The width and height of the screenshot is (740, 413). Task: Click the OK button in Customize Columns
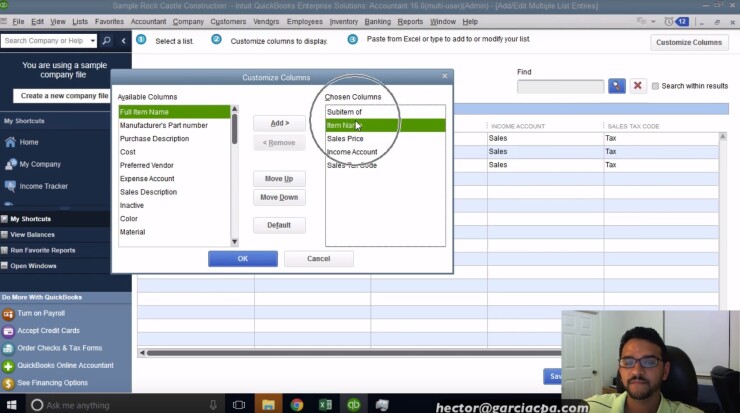click(242, 259)
